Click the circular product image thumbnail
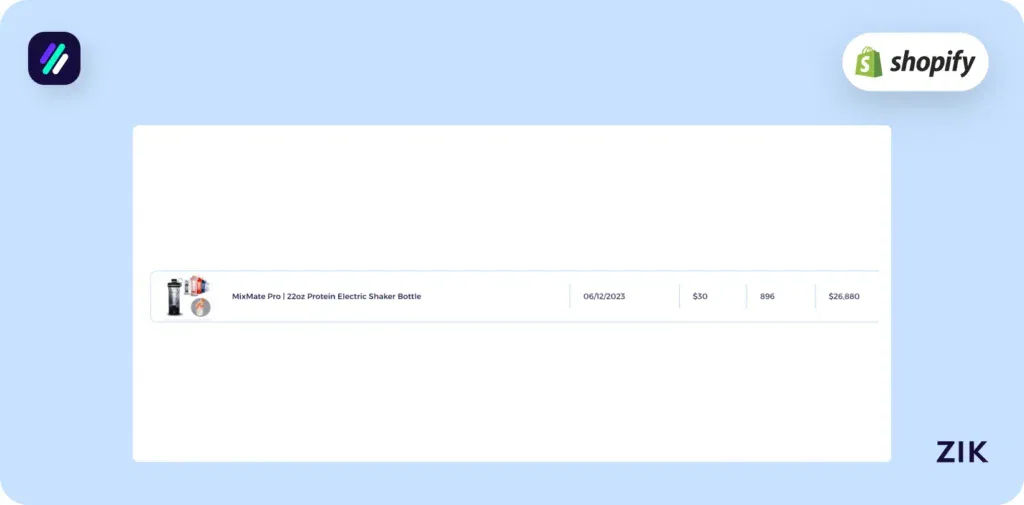The height and width of the screenshot is (505, 1024). tap(201, 307)
